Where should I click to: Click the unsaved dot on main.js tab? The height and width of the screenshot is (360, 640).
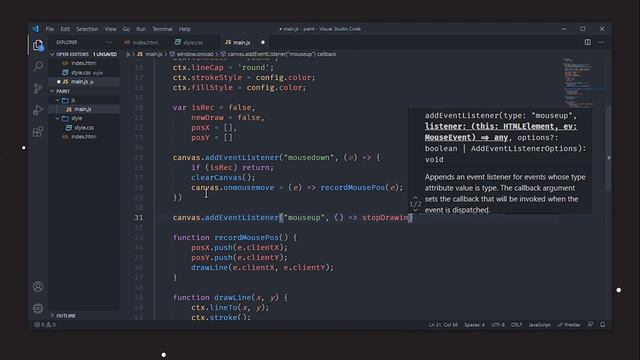pos(263,42)
